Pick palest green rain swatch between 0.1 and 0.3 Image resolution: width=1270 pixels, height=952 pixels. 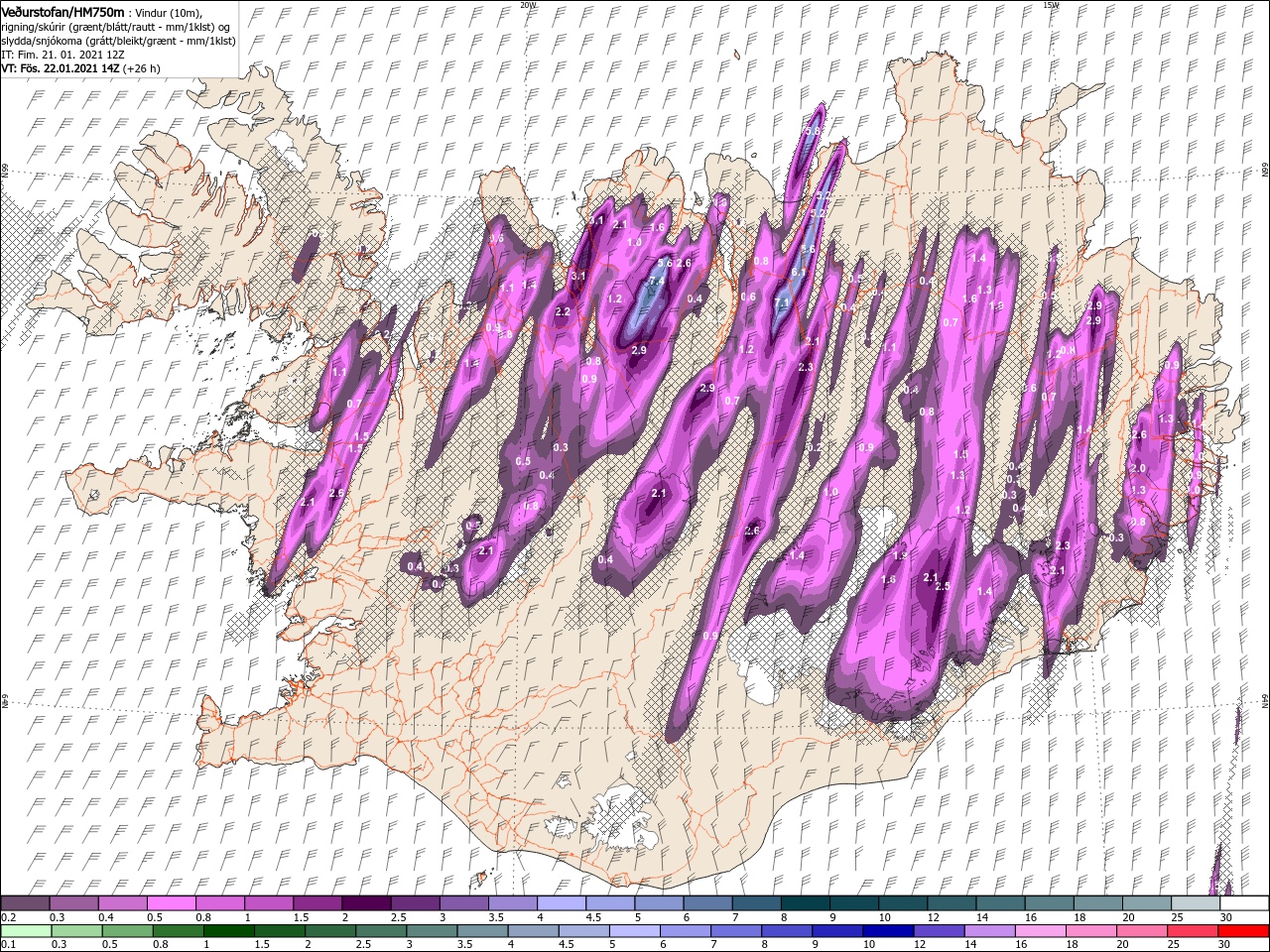(25, 930)
